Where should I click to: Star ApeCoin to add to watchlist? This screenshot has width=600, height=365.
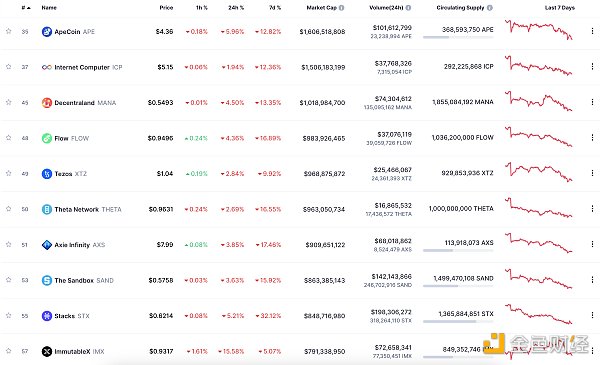click(8, 31)
